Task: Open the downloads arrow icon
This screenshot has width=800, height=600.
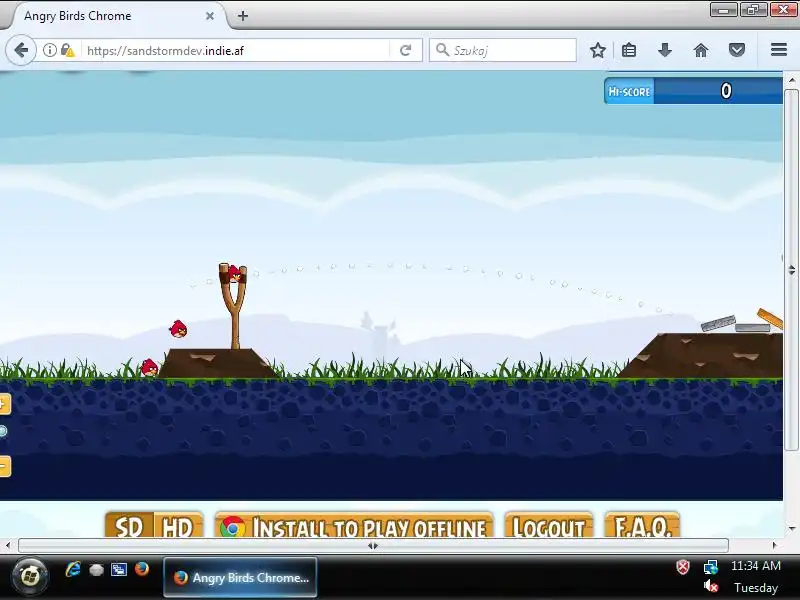Action: [665, 50]
